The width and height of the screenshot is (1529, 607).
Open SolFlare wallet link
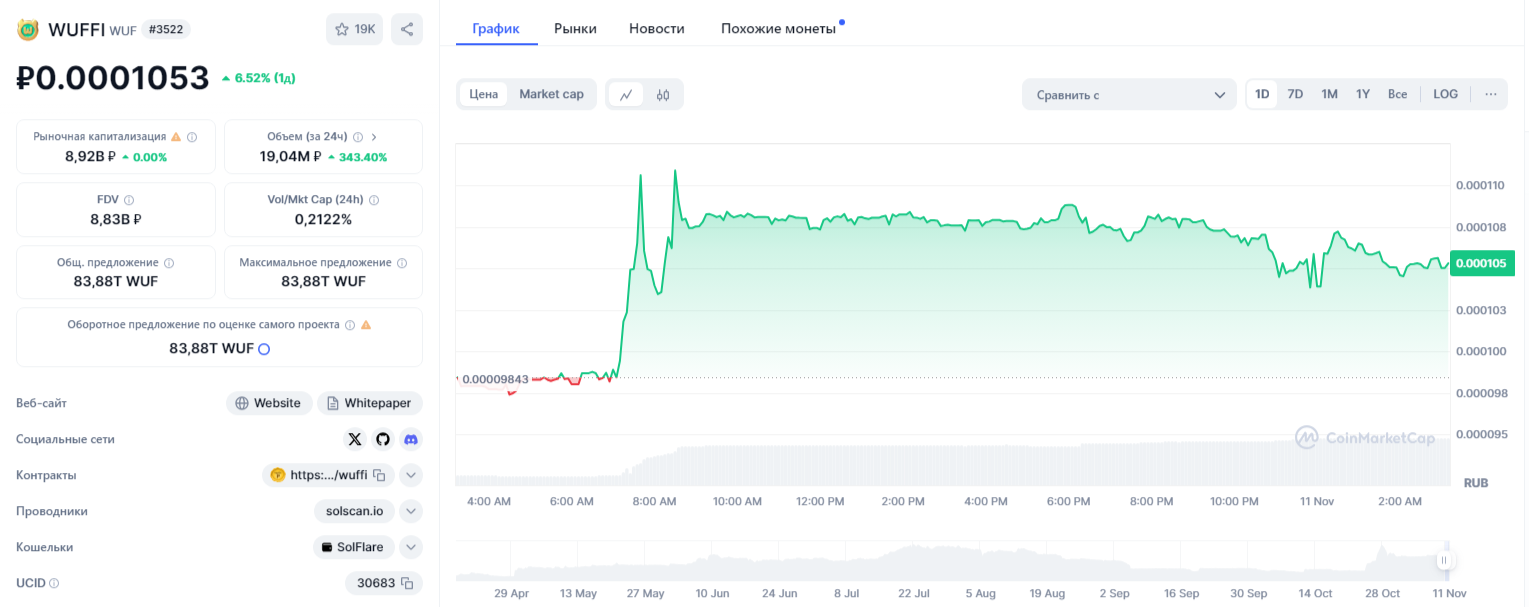tap(354, 547)
